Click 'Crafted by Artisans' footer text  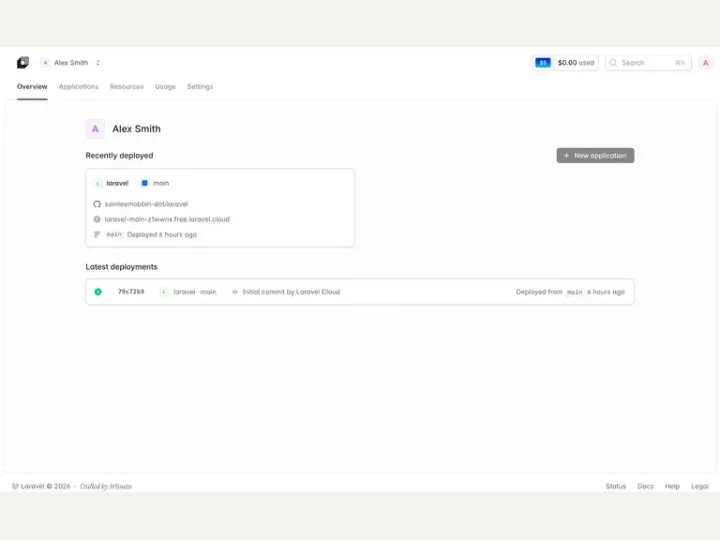point(106,486)
